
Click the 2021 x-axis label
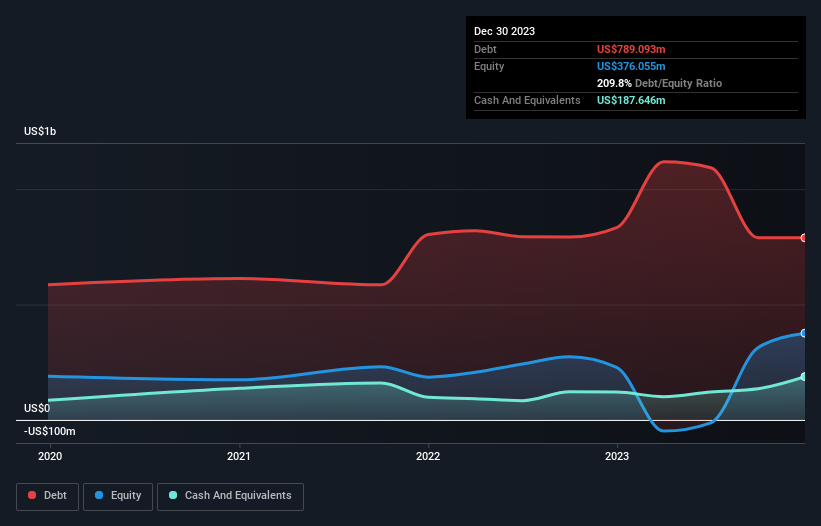click(239, 456)
